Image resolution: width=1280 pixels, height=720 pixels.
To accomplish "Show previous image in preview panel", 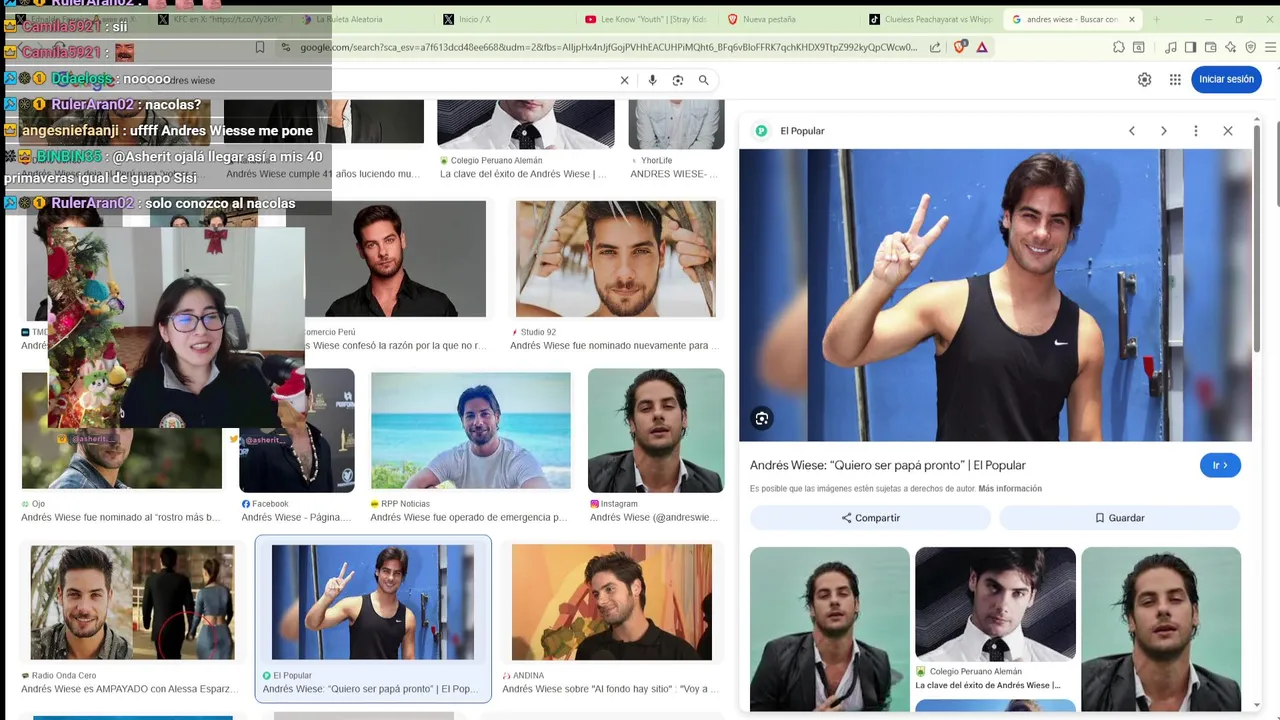I will pos(1132,131).
